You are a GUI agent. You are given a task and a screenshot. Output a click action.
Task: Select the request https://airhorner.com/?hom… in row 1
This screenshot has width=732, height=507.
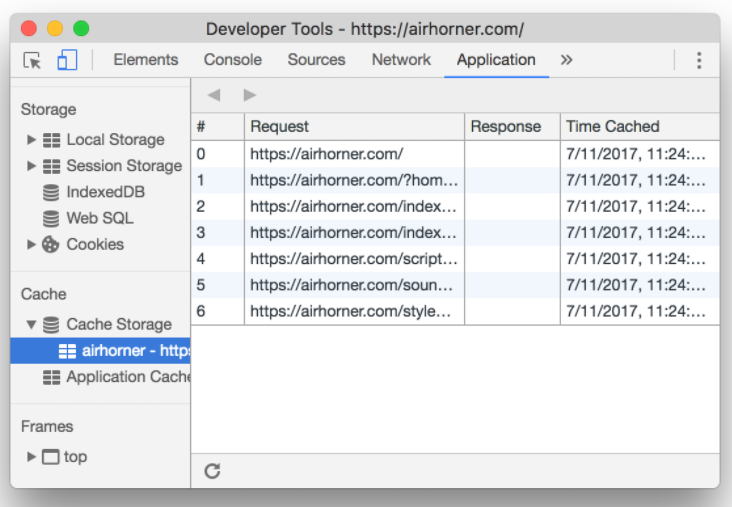click(x=354, y=180)
